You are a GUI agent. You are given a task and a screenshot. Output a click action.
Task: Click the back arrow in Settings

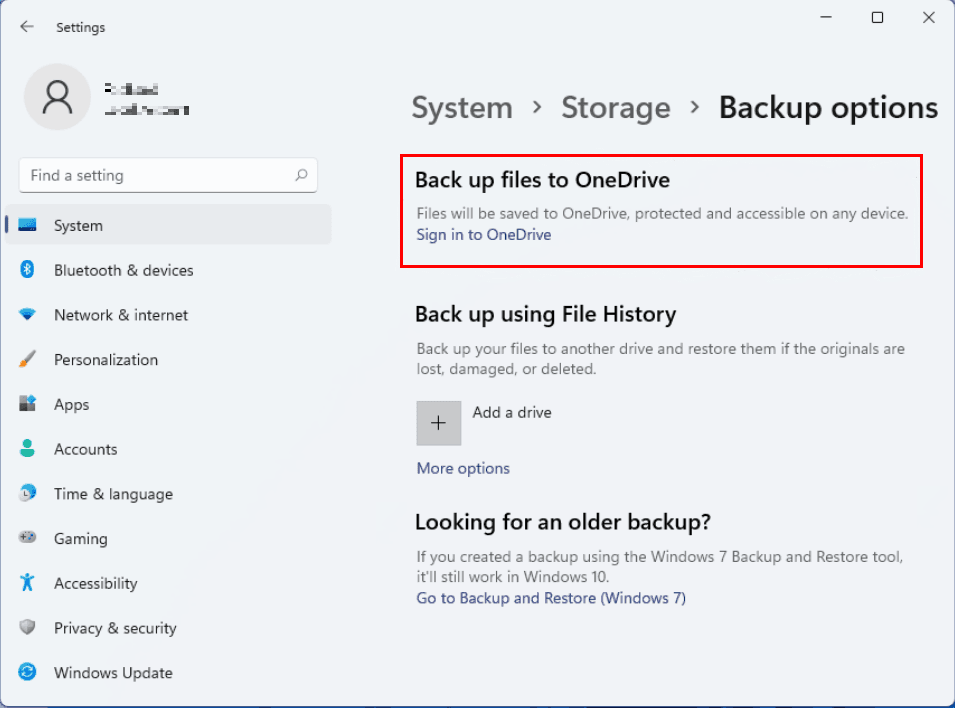pyautogui.click(x=27, y=27)
